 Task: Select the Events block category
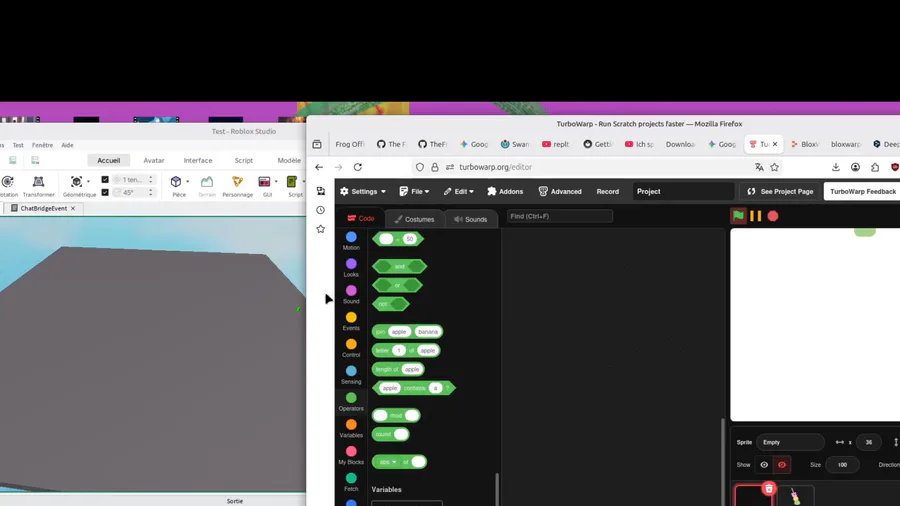351,321
